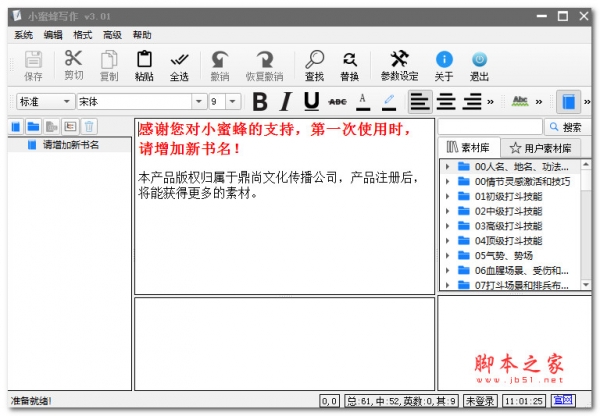600x416 pixels.
Task: Toggle underline U button
Action: [x=311, y=101]
